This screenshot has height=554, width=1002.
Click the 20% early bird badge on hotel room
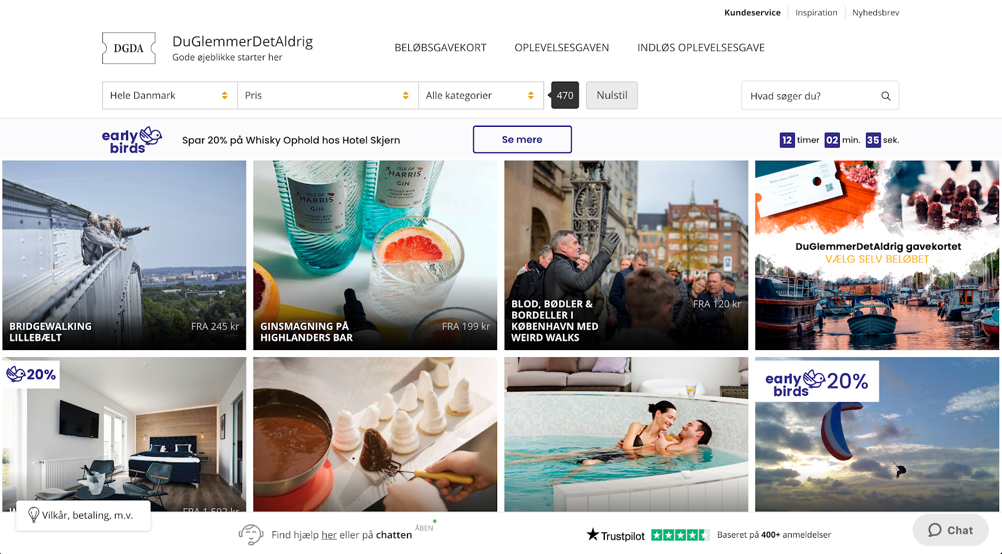pos(31,374)
